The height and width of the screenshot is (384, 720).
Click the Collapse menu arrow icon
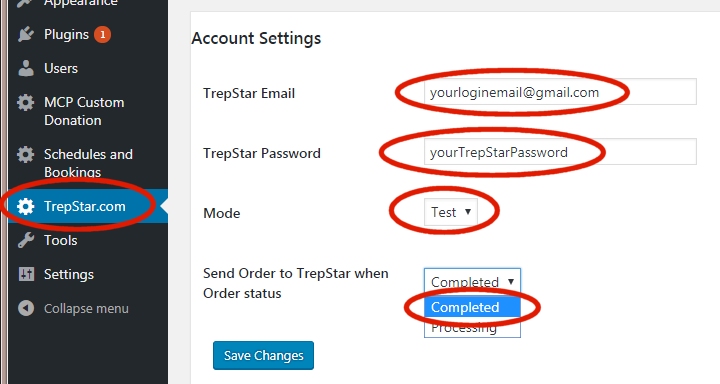(26, 308)
